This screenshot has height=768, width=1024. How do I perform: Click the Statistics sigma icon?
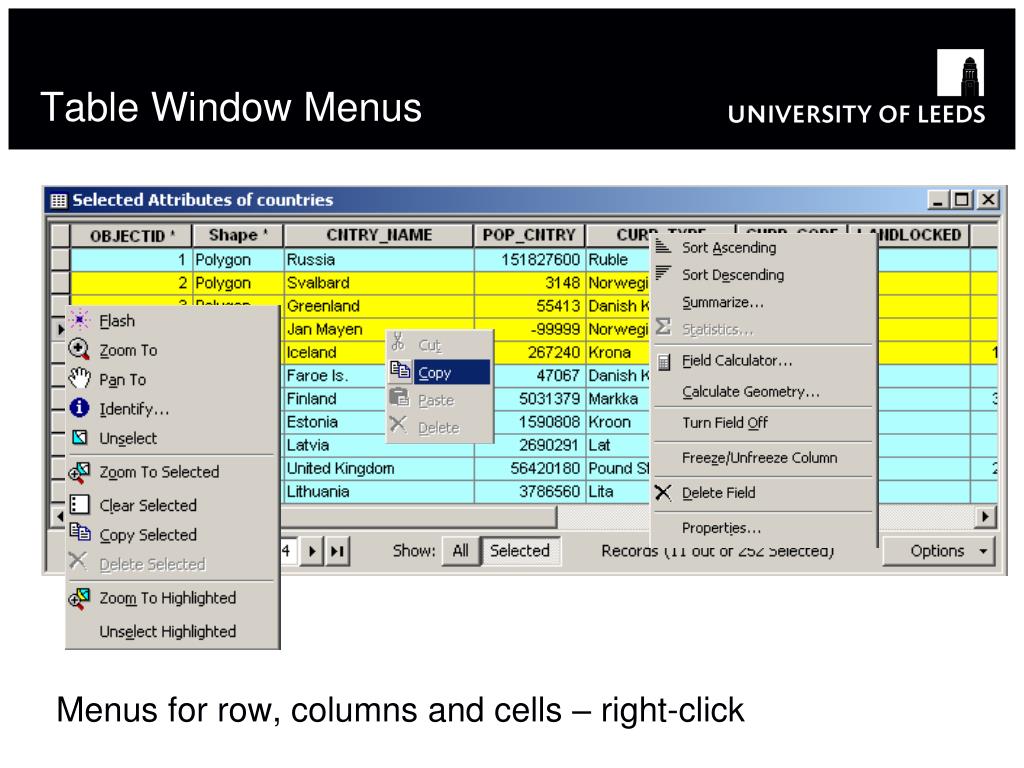coord(663,327)
